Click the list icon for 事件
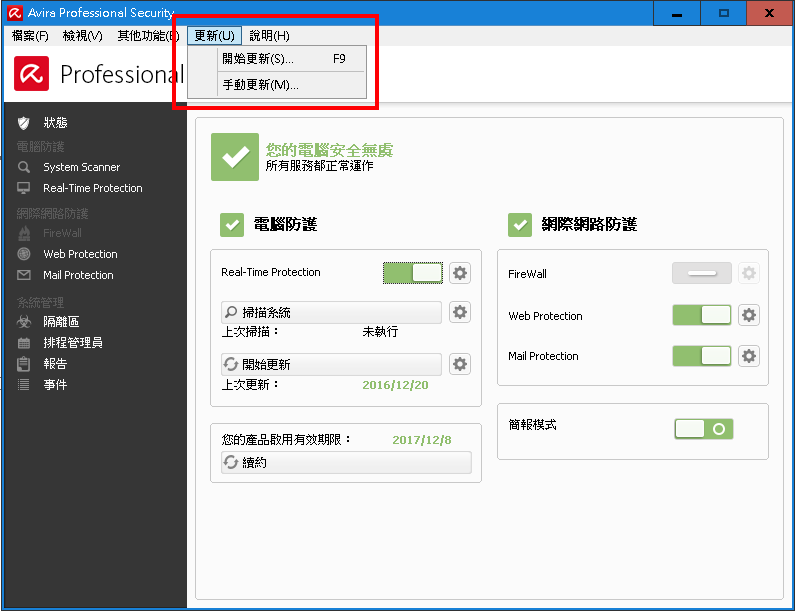The width and height of the screenshot is (795, 611). click(x=23, y=385)
